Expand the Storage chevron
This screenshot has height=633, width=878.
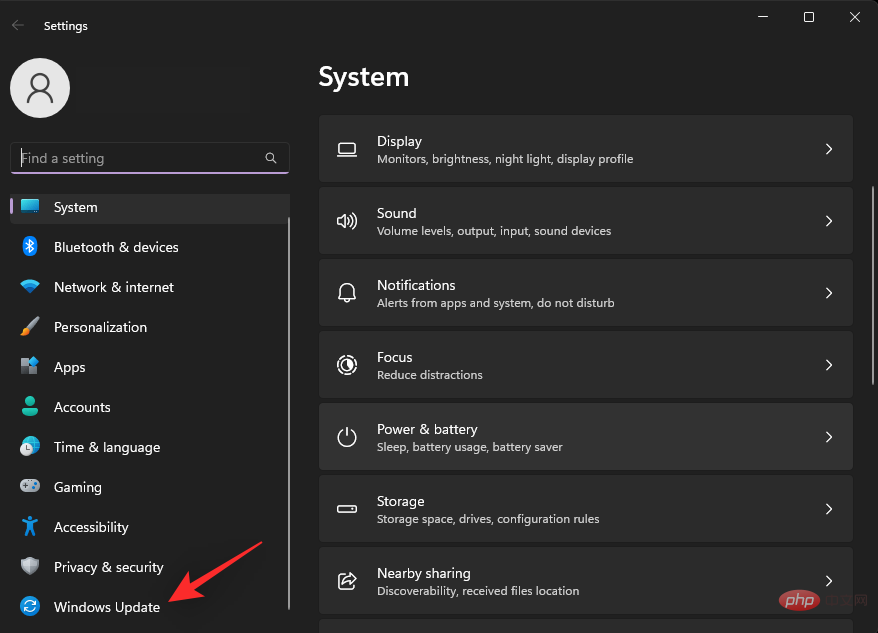pos(829,509)
